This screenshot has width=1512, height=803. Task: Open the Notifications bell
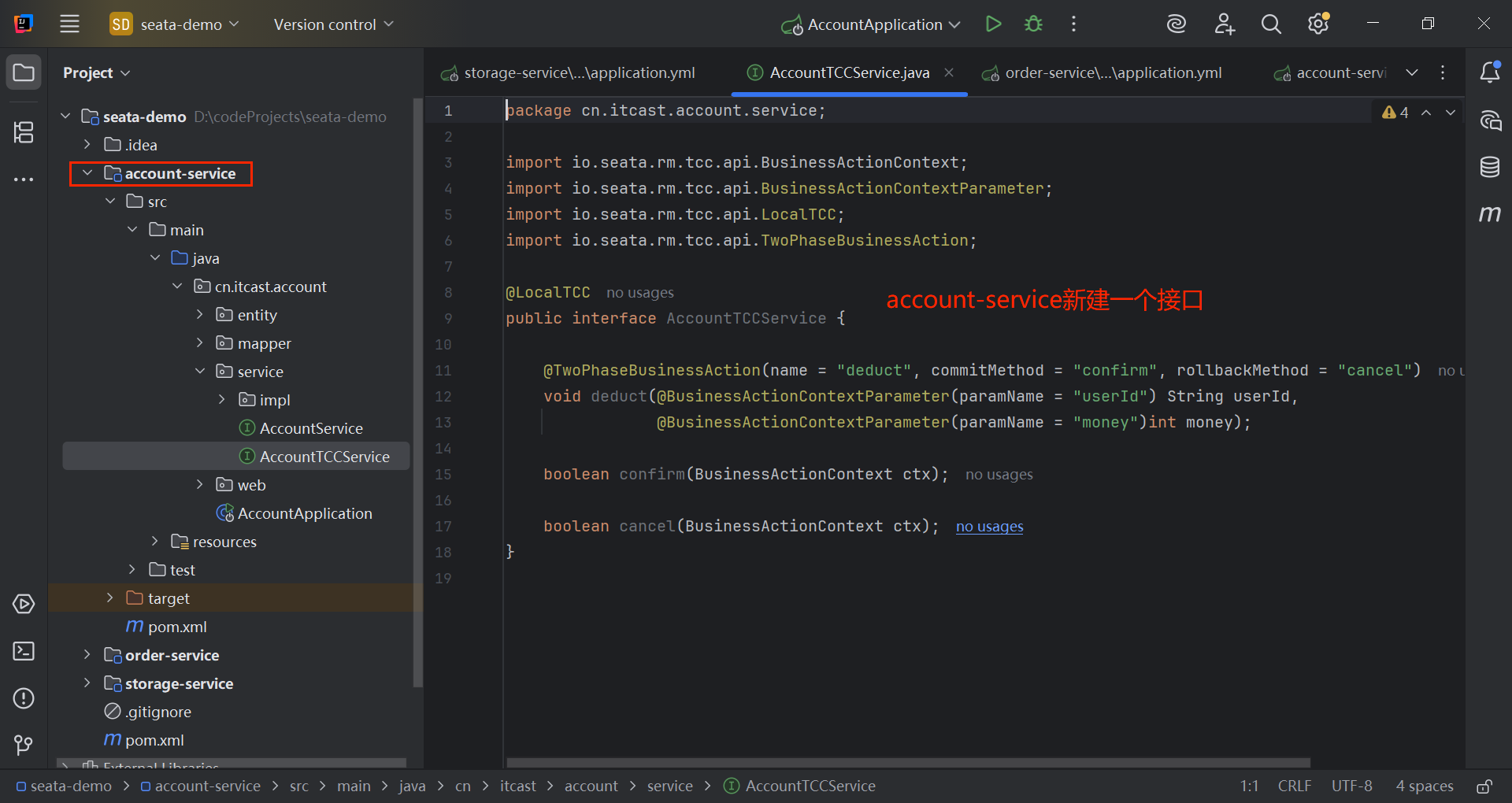click(x=1490, y=72)
